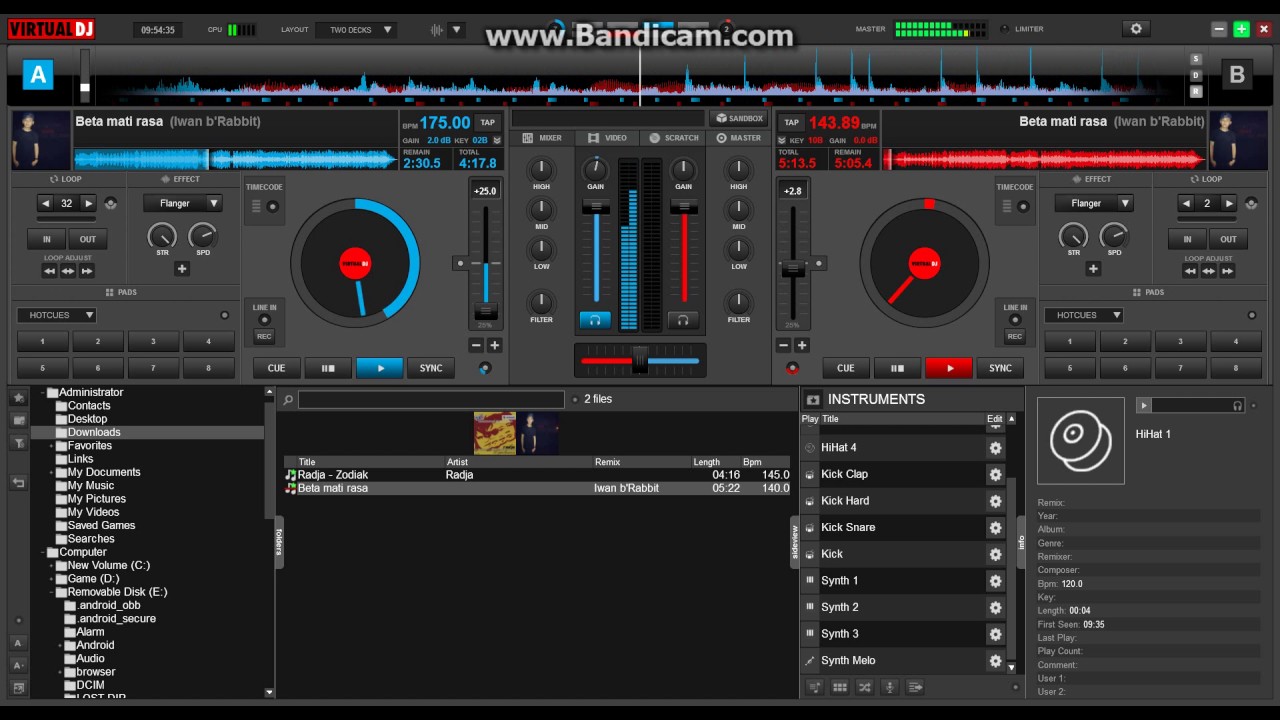Toggle left deck headphone cue button

click(595, 320)
